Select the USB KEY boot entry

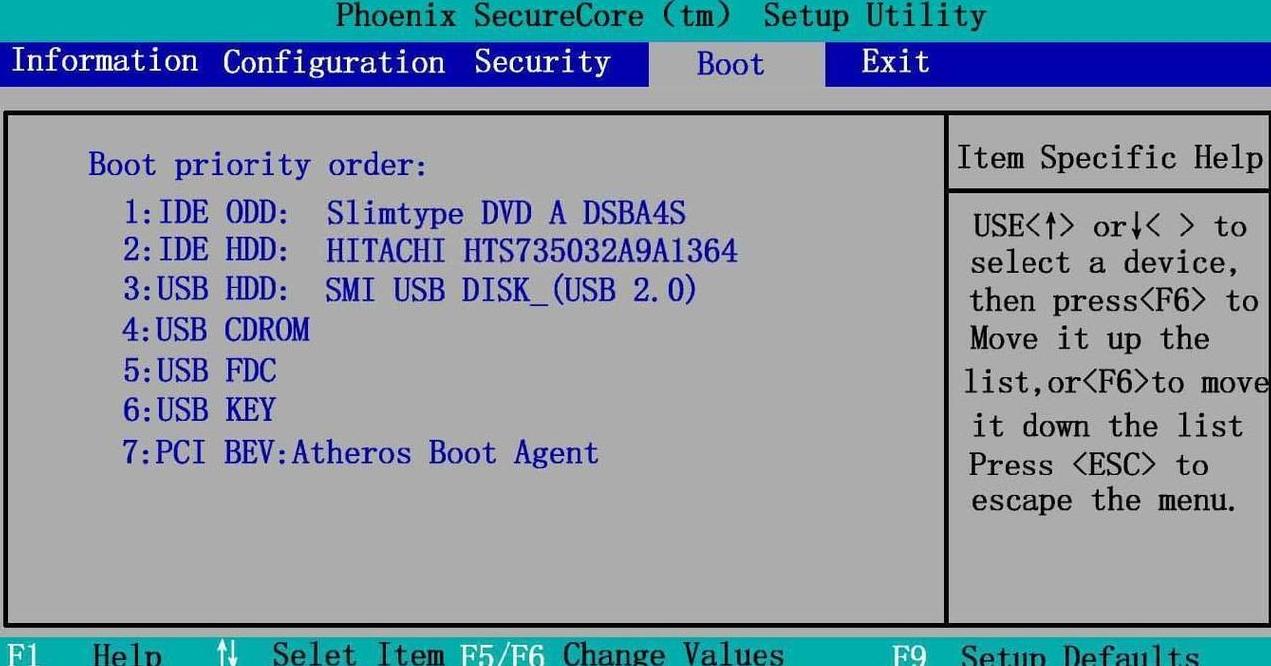[x=199, y=410]
